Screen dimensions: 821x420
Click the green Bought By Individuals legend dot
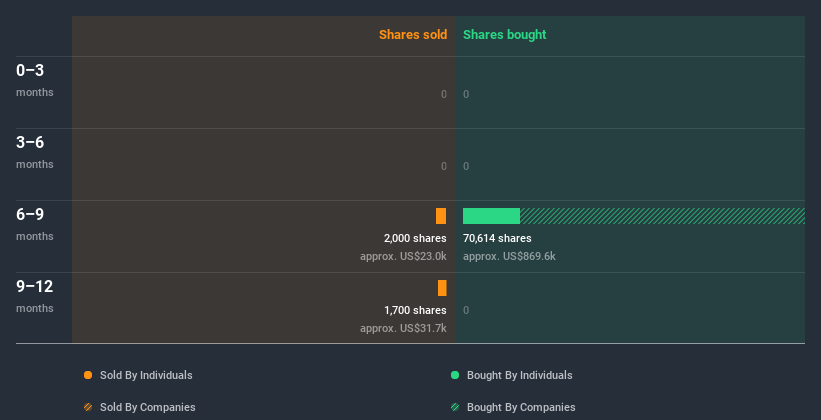455,375
